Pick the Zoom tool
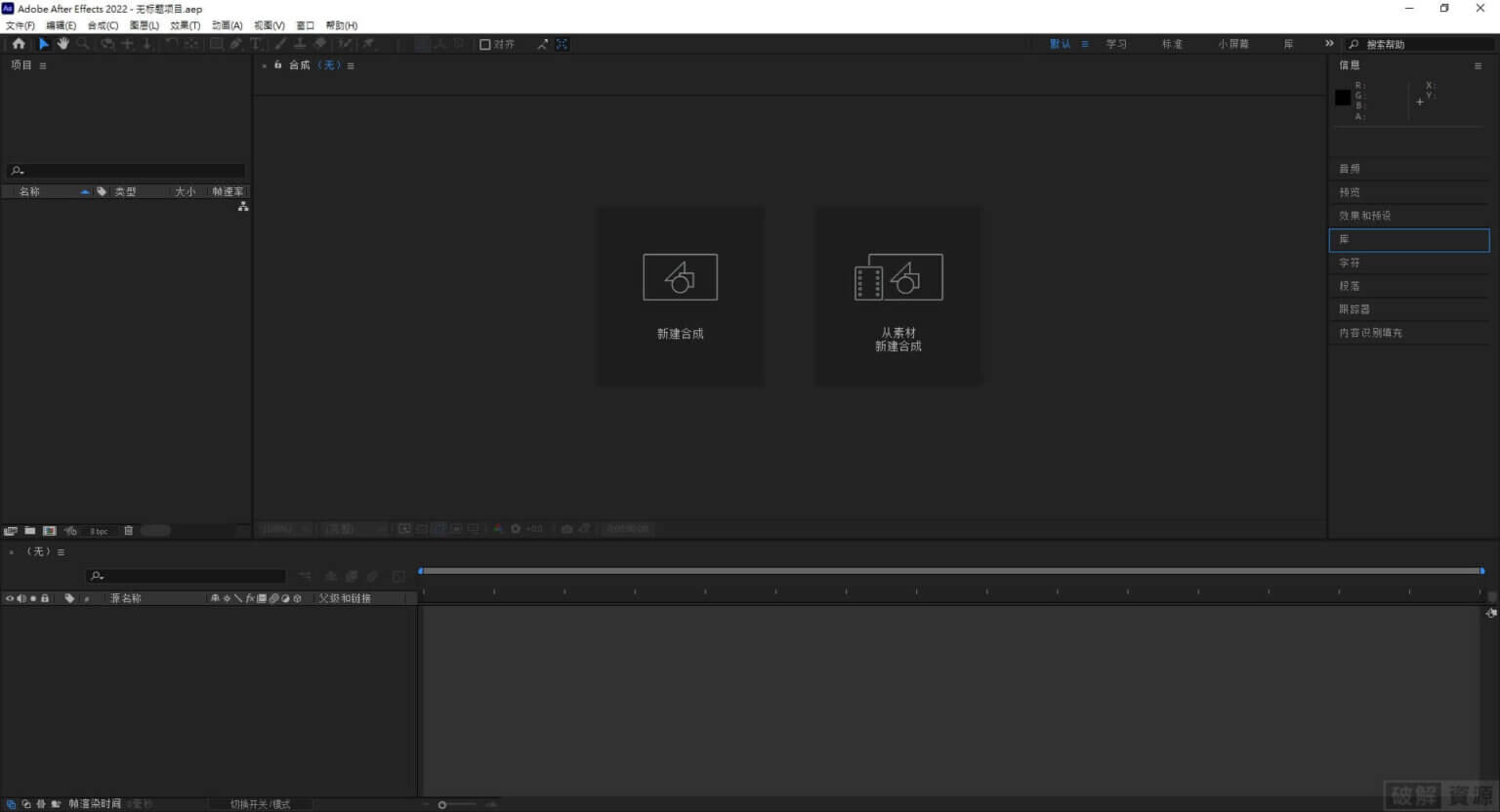The width and height of the screenshot is (1500, 812). pyautogui.click(x=83, y=44)
